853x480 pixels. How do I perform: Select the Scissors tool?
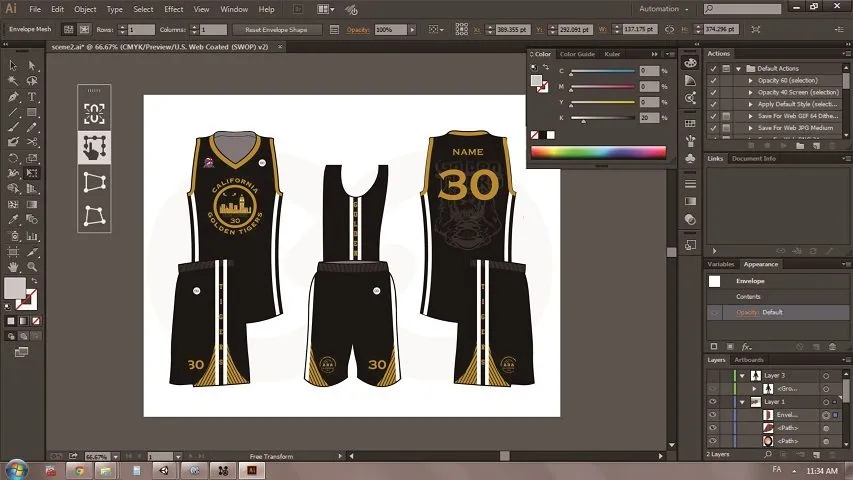click(32, 142)
